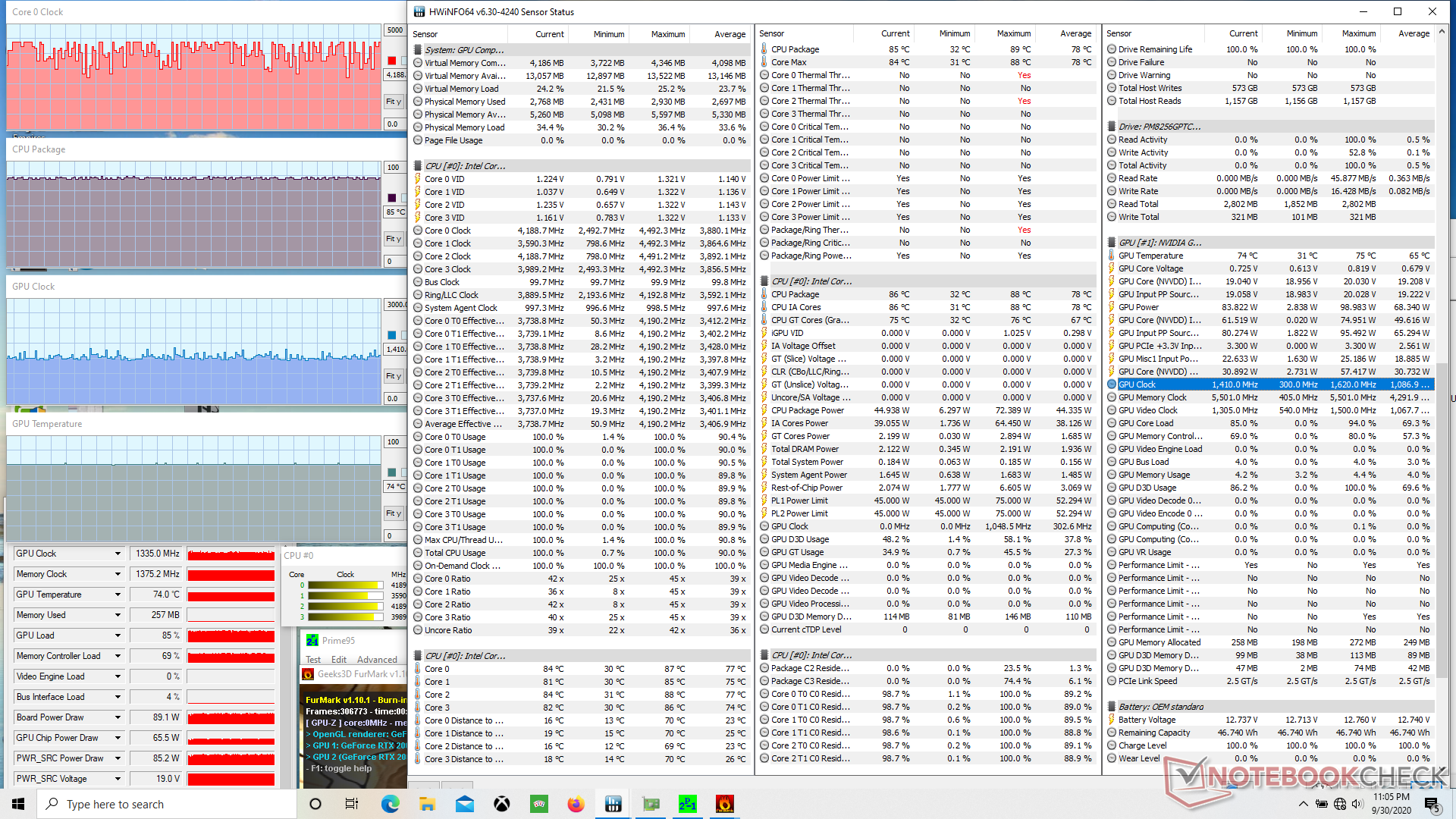
Task: Open GPU-Z from the taskbar
Action: (651, 804)
